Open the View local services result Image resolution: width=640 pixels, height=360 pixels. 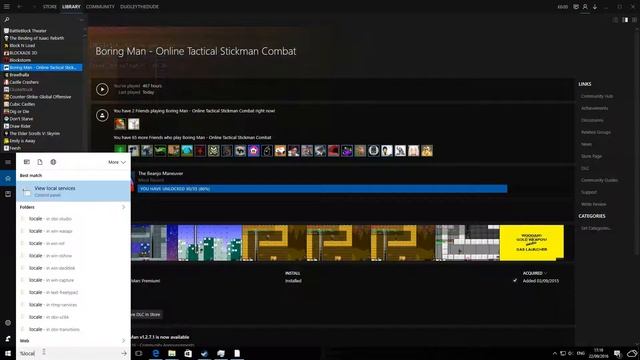click(x=73, y=191)
